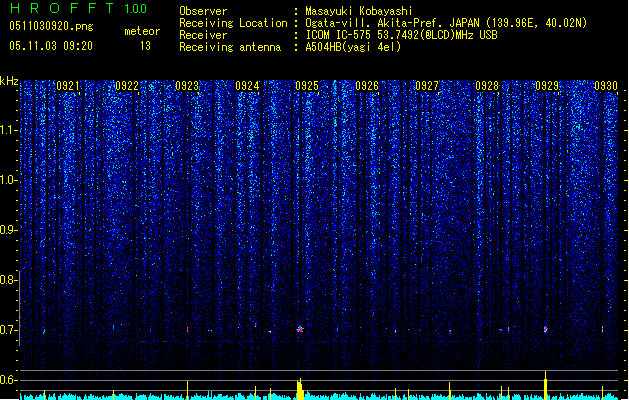Click the 'Observer' field label
The width and height of the screenshot is (629, 400).
pos(203,11)
